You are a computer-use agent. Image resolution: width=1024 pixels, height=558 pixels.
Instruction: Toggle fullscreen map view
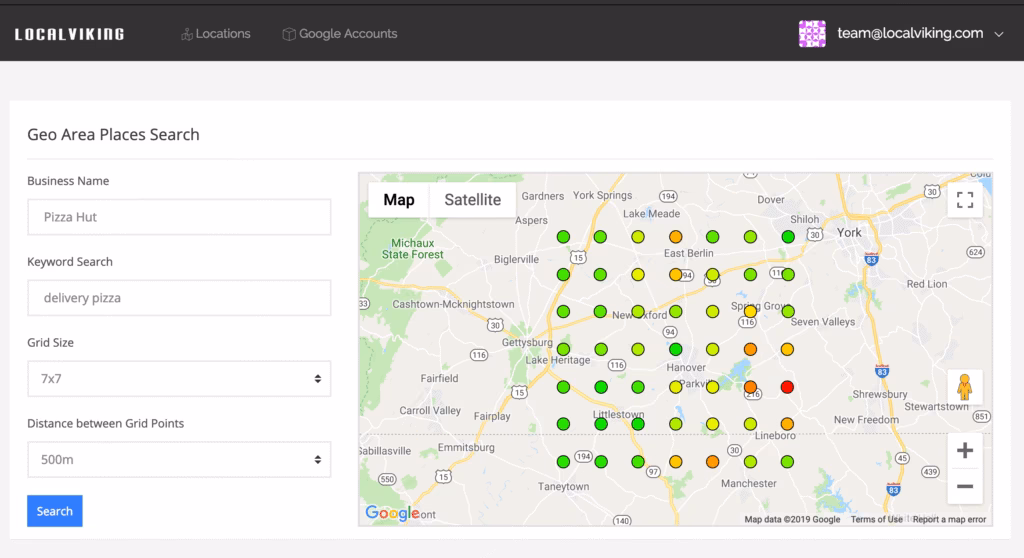pos(965,200)
